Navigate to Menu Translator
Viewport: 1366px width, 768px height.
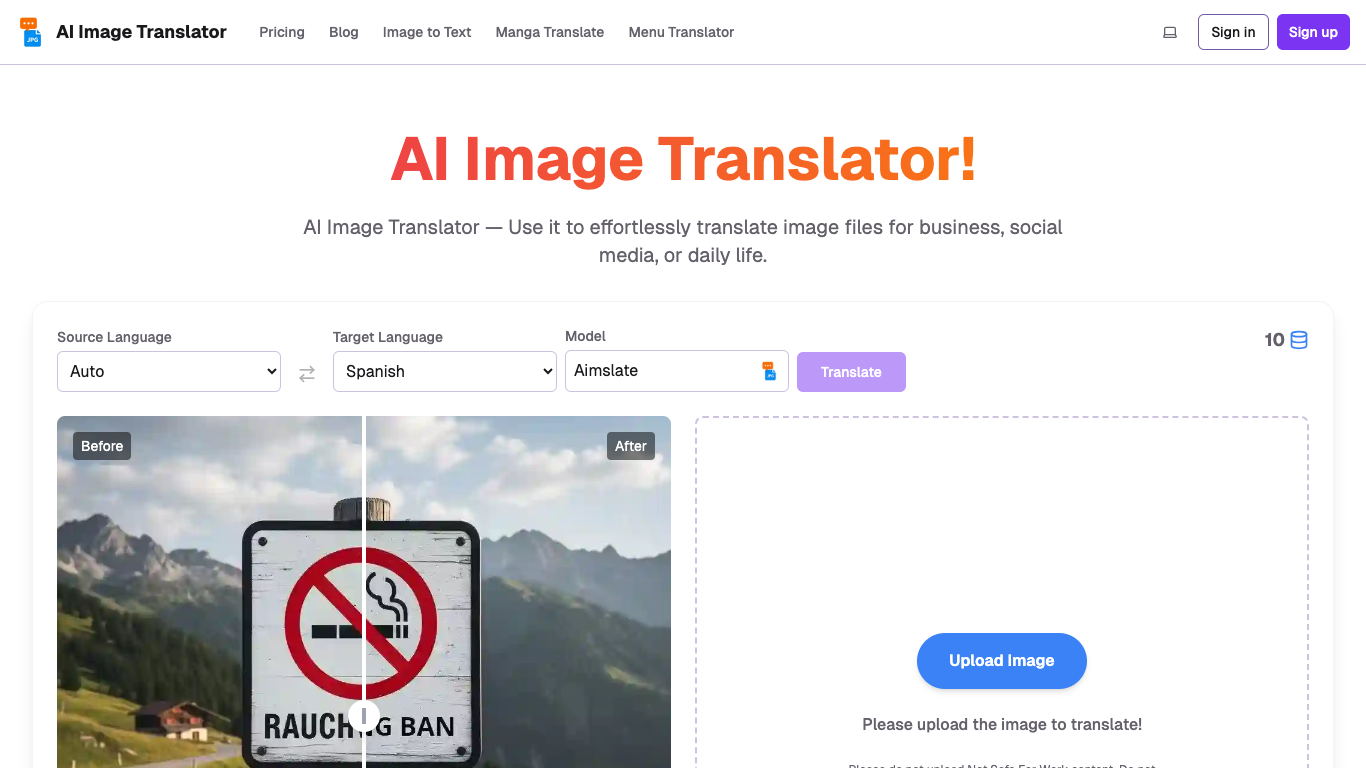point(681,32)
